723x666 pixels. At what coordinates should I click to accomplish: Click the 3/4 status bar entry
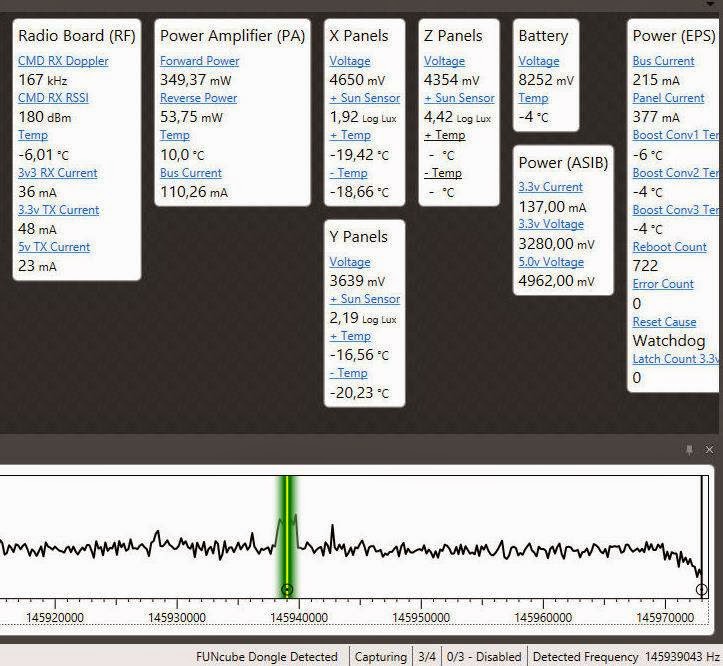[x=427, y=657]
